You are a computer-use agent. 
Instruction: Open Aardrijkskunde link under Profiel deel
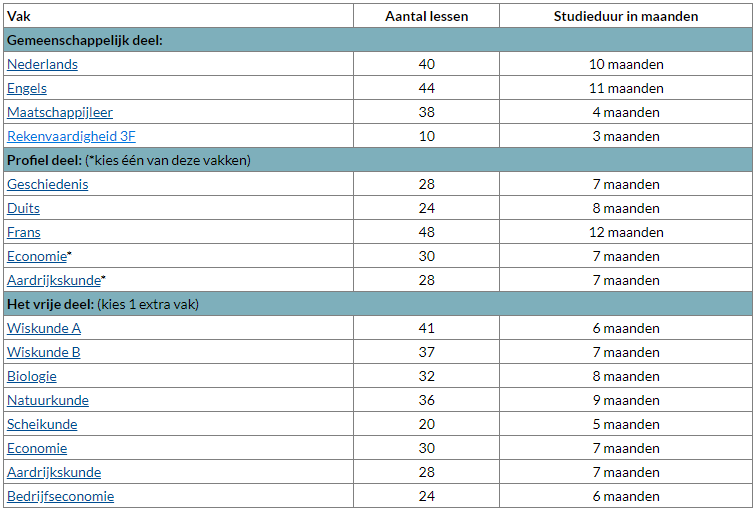53,280
